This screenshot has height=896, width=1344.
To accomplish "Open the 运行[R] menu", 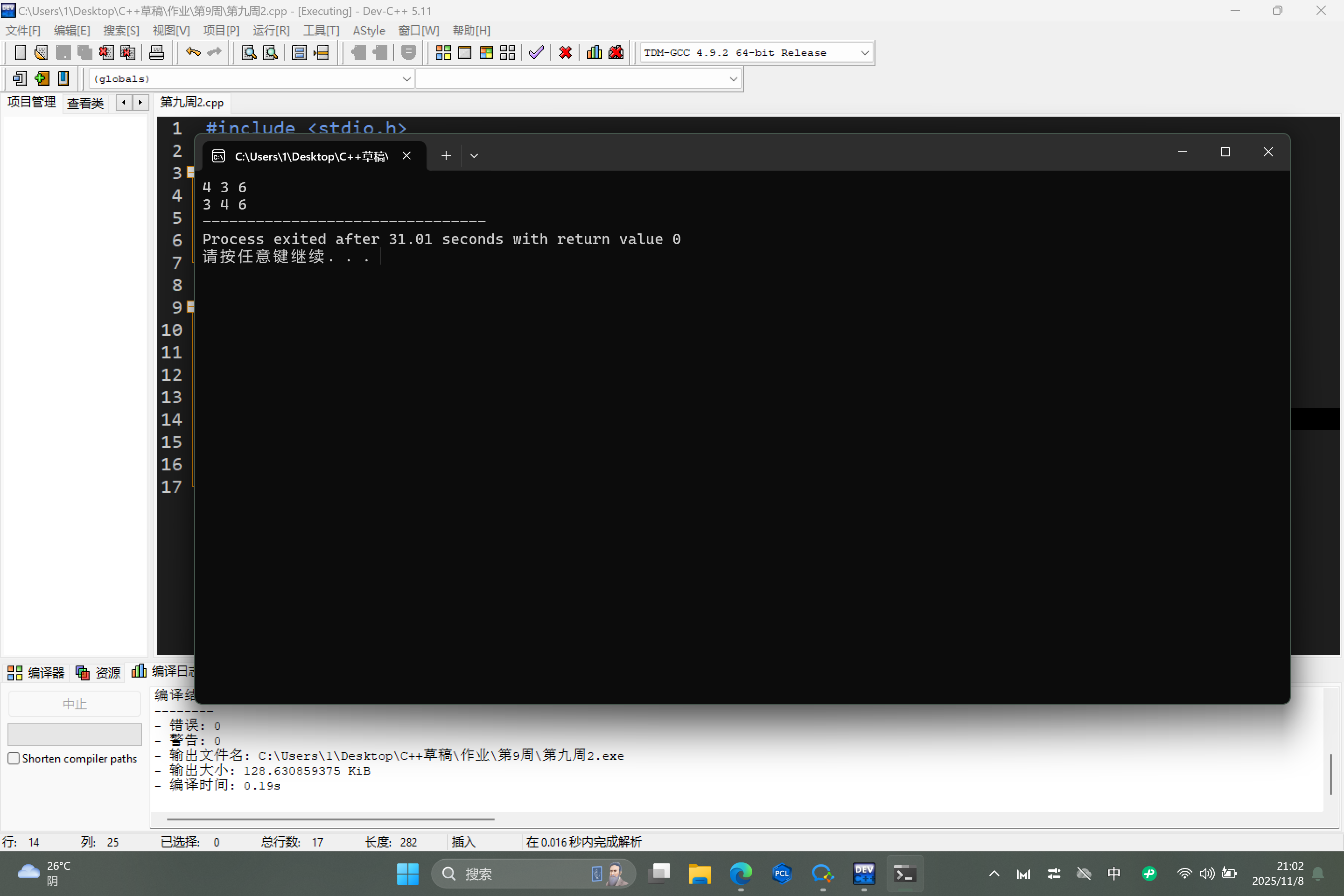I will [271, 30].
